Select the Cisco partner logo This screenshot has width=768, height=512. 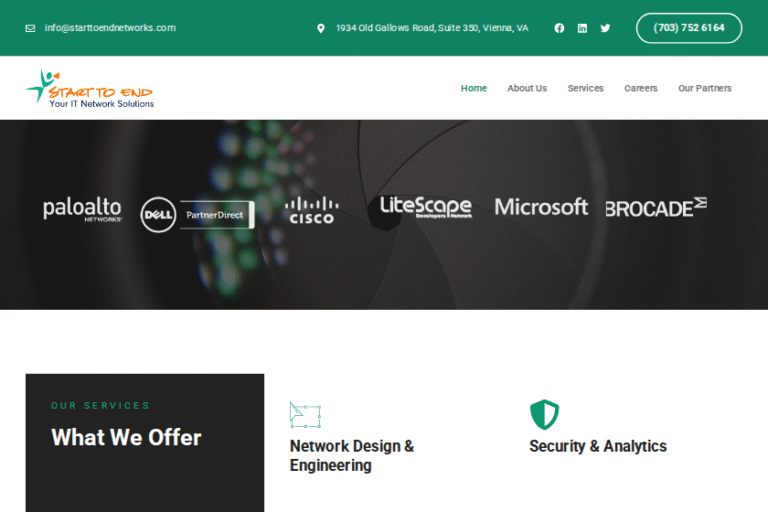point(311,211)
